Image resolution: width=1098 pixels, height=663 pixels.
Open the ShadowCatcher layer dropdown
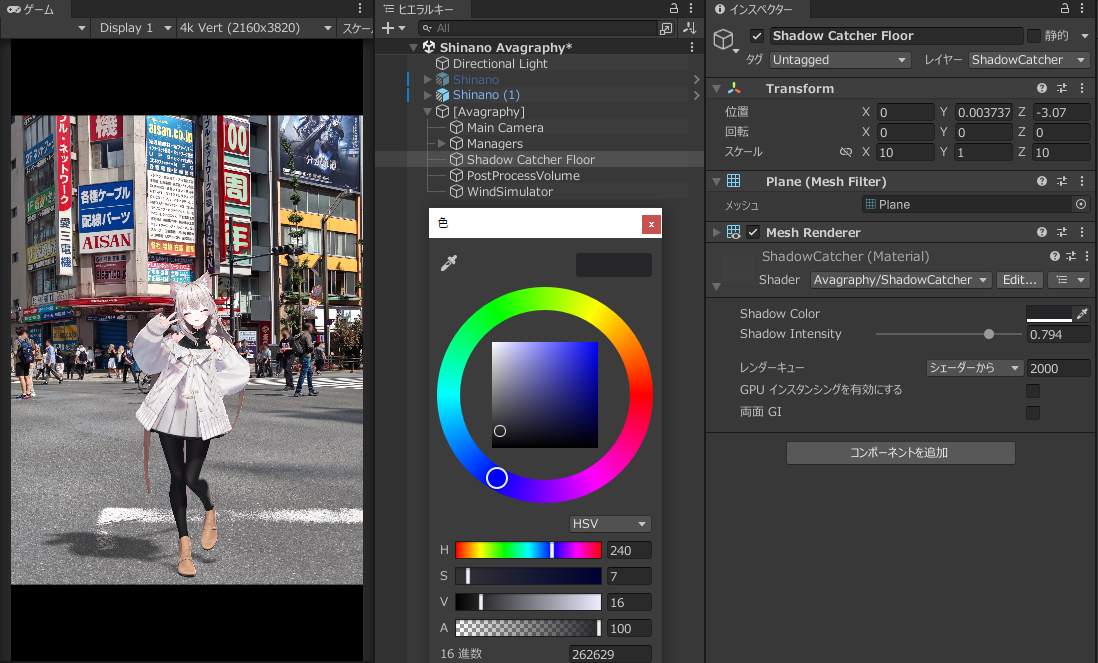click(x=1029, y=60)
